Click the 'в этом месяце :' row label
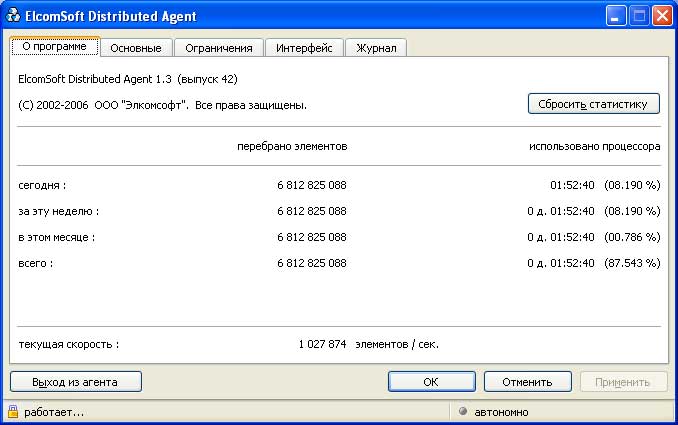This screenshot has width=678, height=425. [56, 237]
